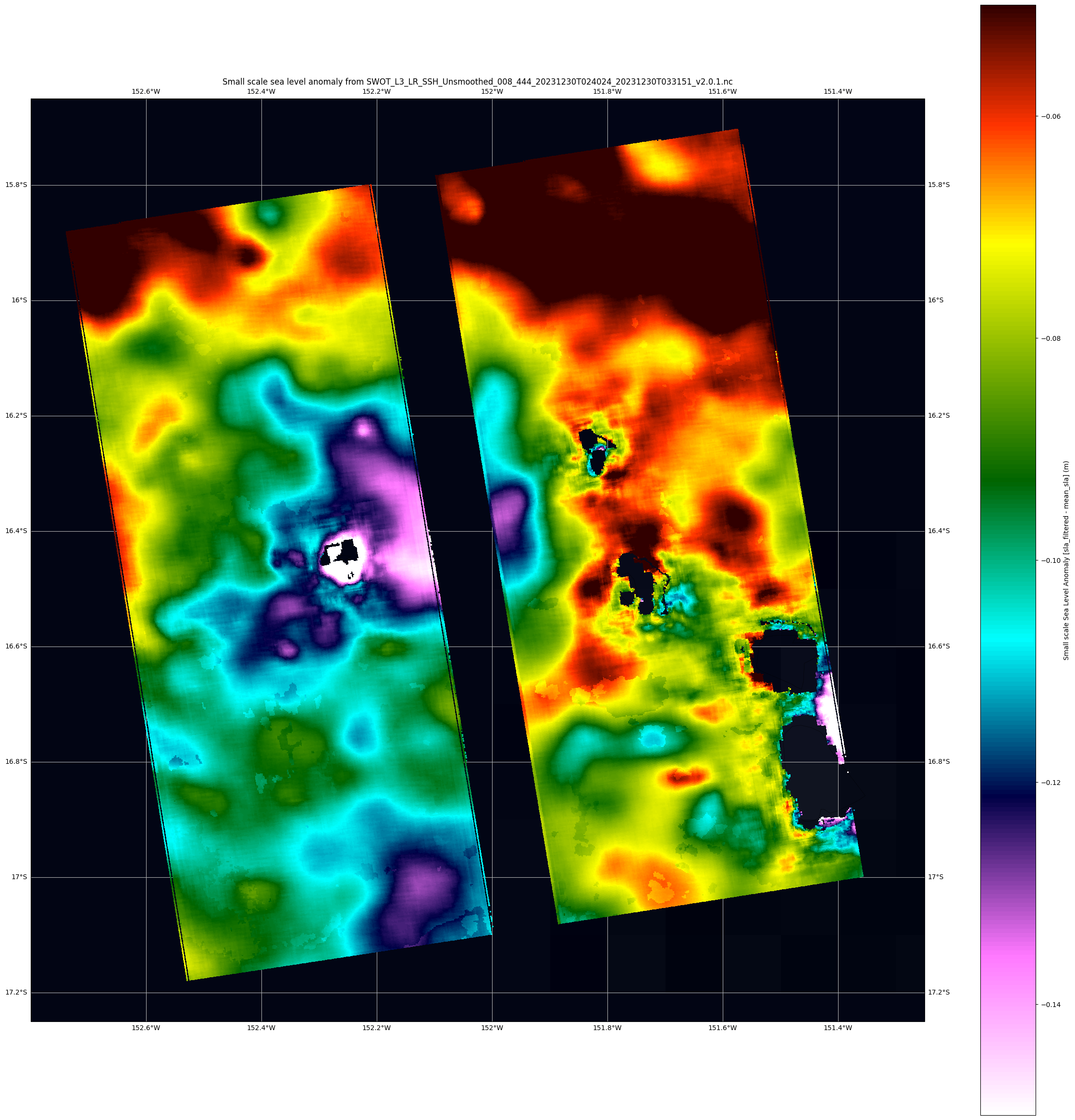This screenshot has height=1120, width=1075.
Task: Click the 17°S label on left axis
Action: pyautogui.click(x=19, y=877)
